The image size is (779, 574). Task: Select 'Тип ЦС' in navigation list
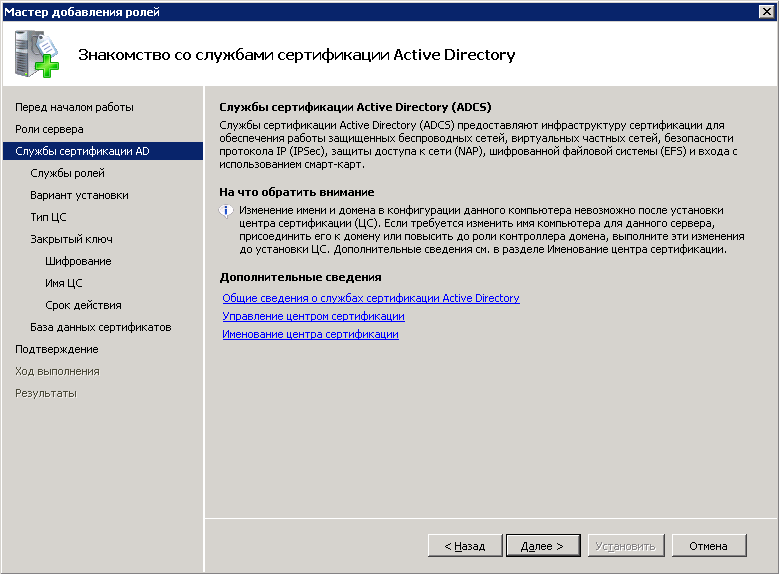coord(48,217)
